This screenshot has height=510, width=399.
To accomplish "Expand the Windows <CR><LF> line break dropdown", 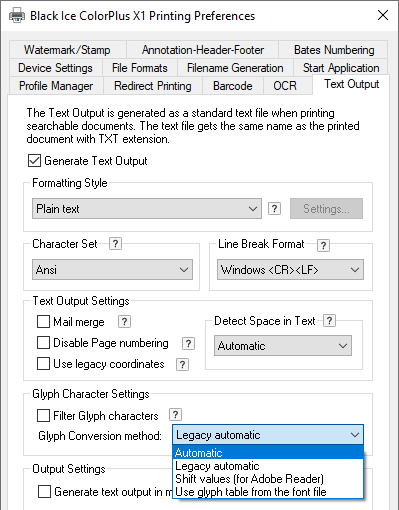I will click(x=290, y=269).
